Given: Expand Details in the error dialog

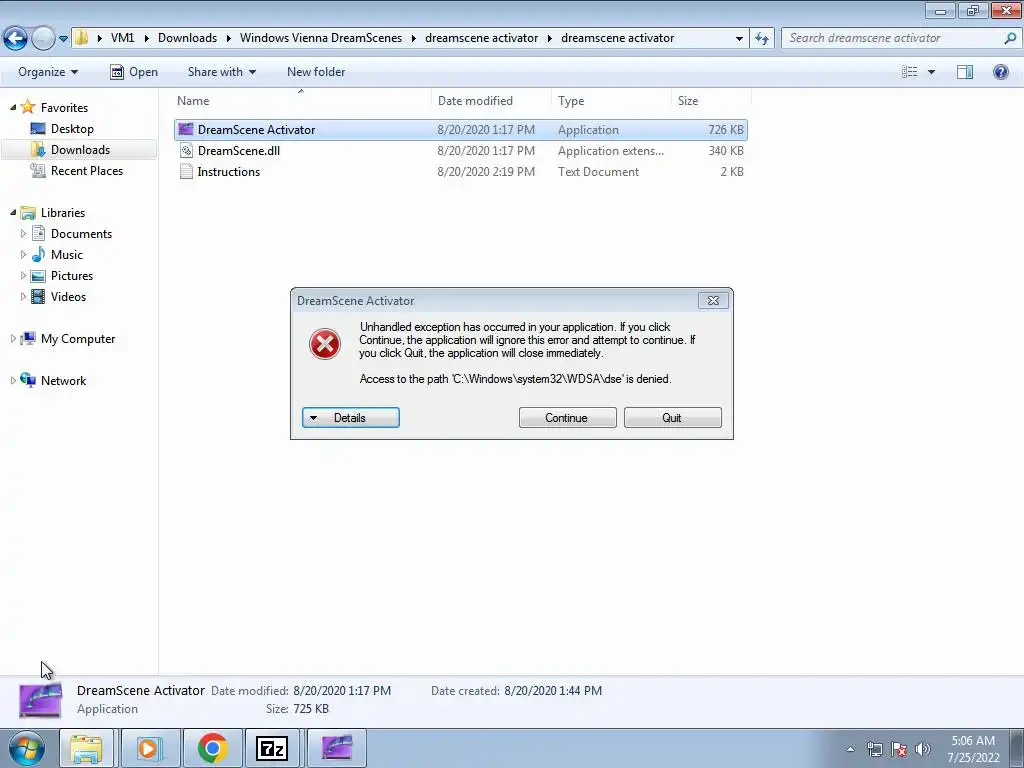Looking at the screenshot, I should [x=351, y=418].
